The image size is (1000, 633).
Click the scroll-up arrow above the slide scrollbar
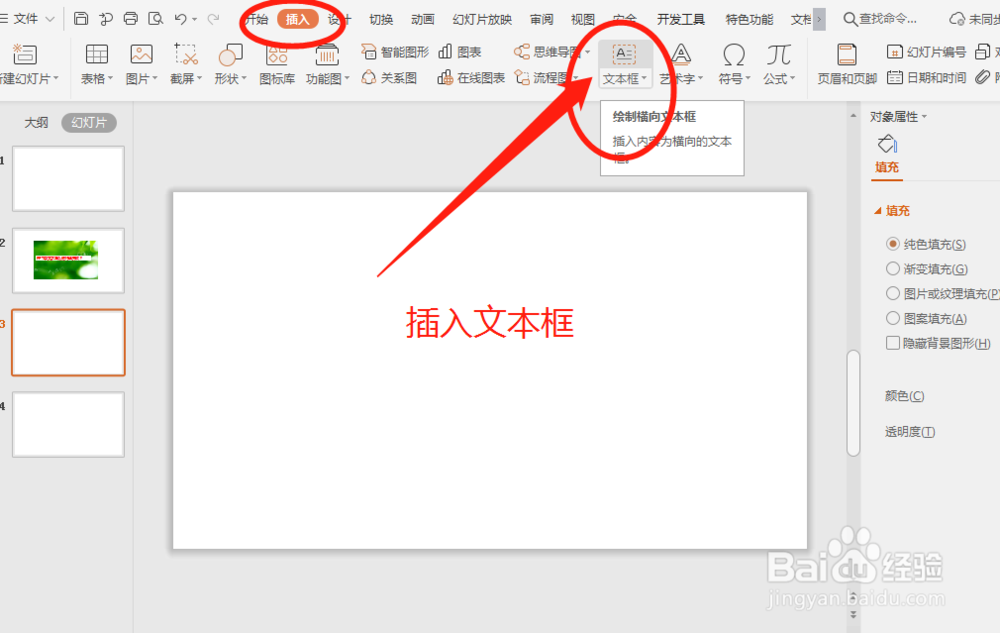pyautogui.click(x=853, y=116)
